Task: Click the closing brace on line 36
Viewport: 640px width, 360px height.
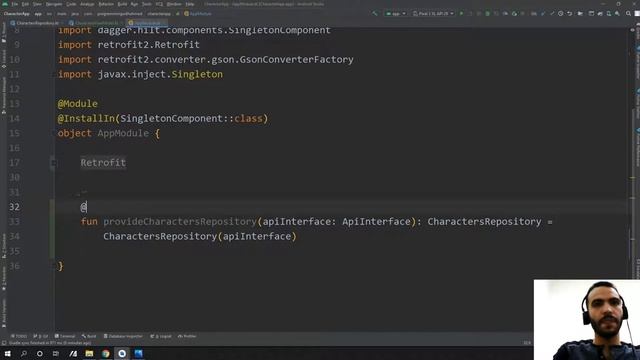Action: coord(61,266)
